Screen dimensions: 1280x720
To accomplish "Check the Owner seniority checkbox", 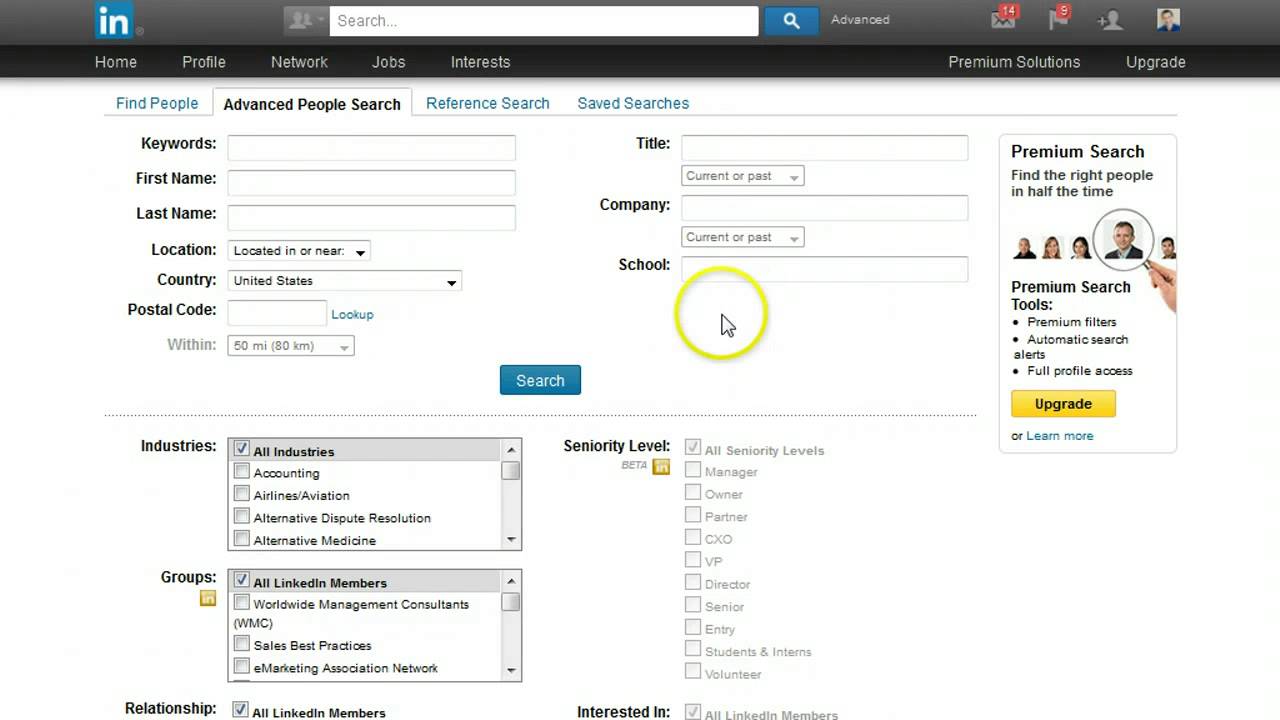I will tap(693, 492).
